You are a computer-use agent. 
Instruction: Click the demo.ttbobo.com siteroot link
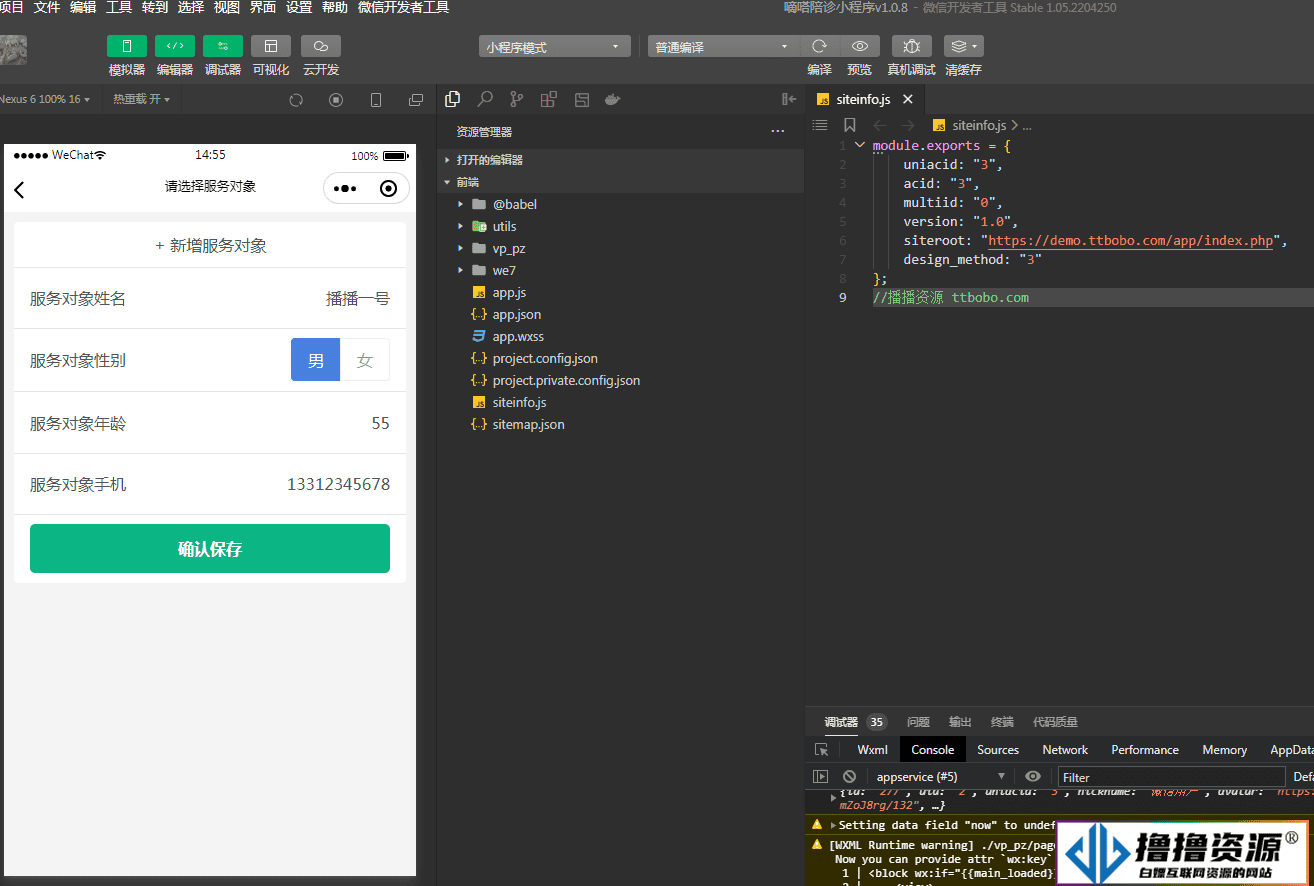[x=1130, y=241]
